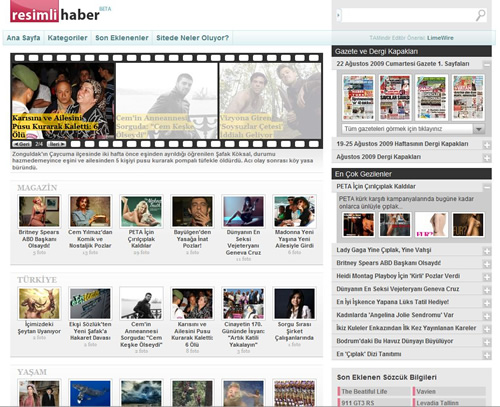Open the Son Eklenenler menu item
This screenshot has height=407, width=500.
click(x=122, y=38)
